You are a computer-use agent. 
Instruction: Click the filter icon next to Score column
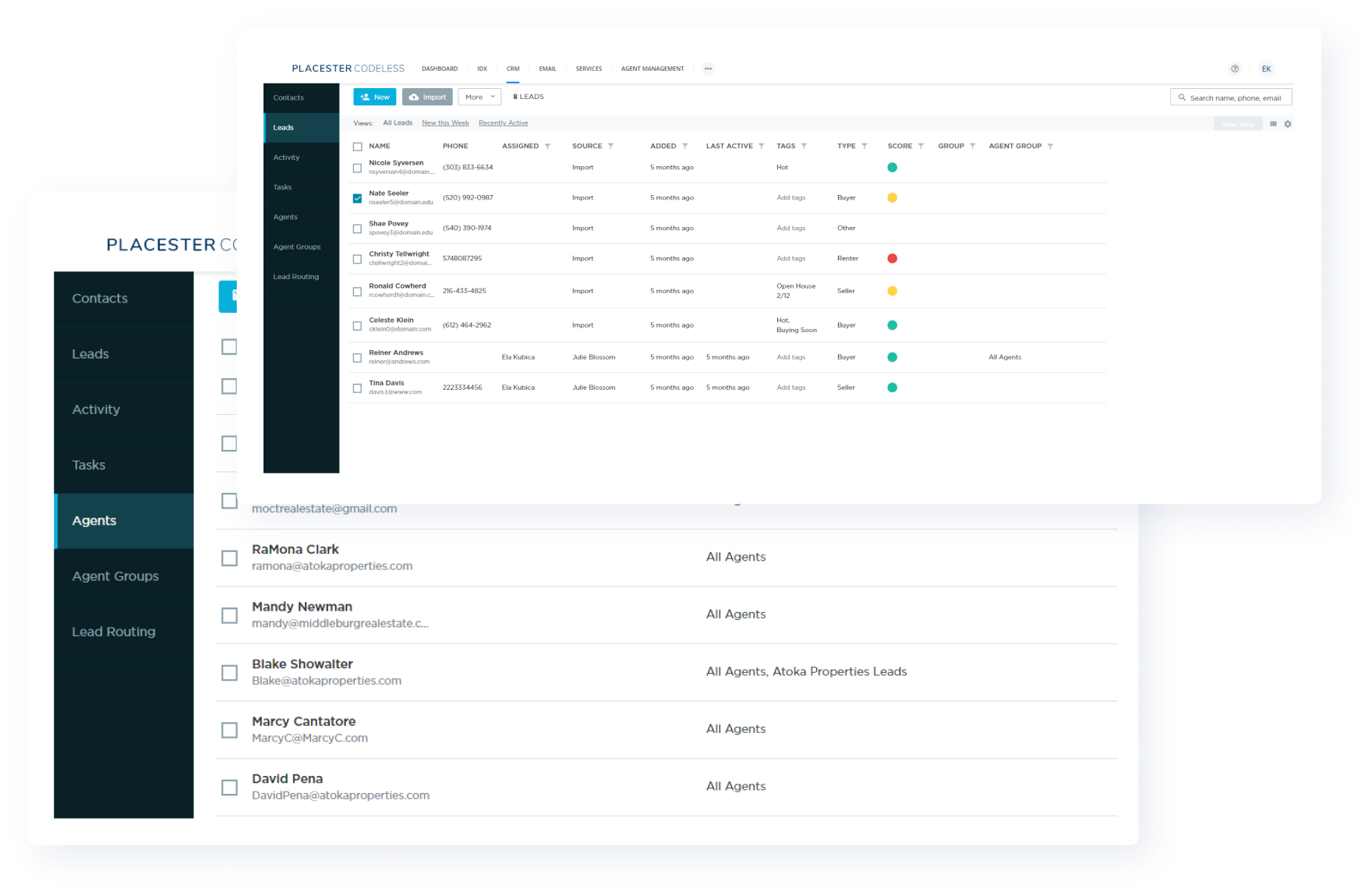[921, 147]
